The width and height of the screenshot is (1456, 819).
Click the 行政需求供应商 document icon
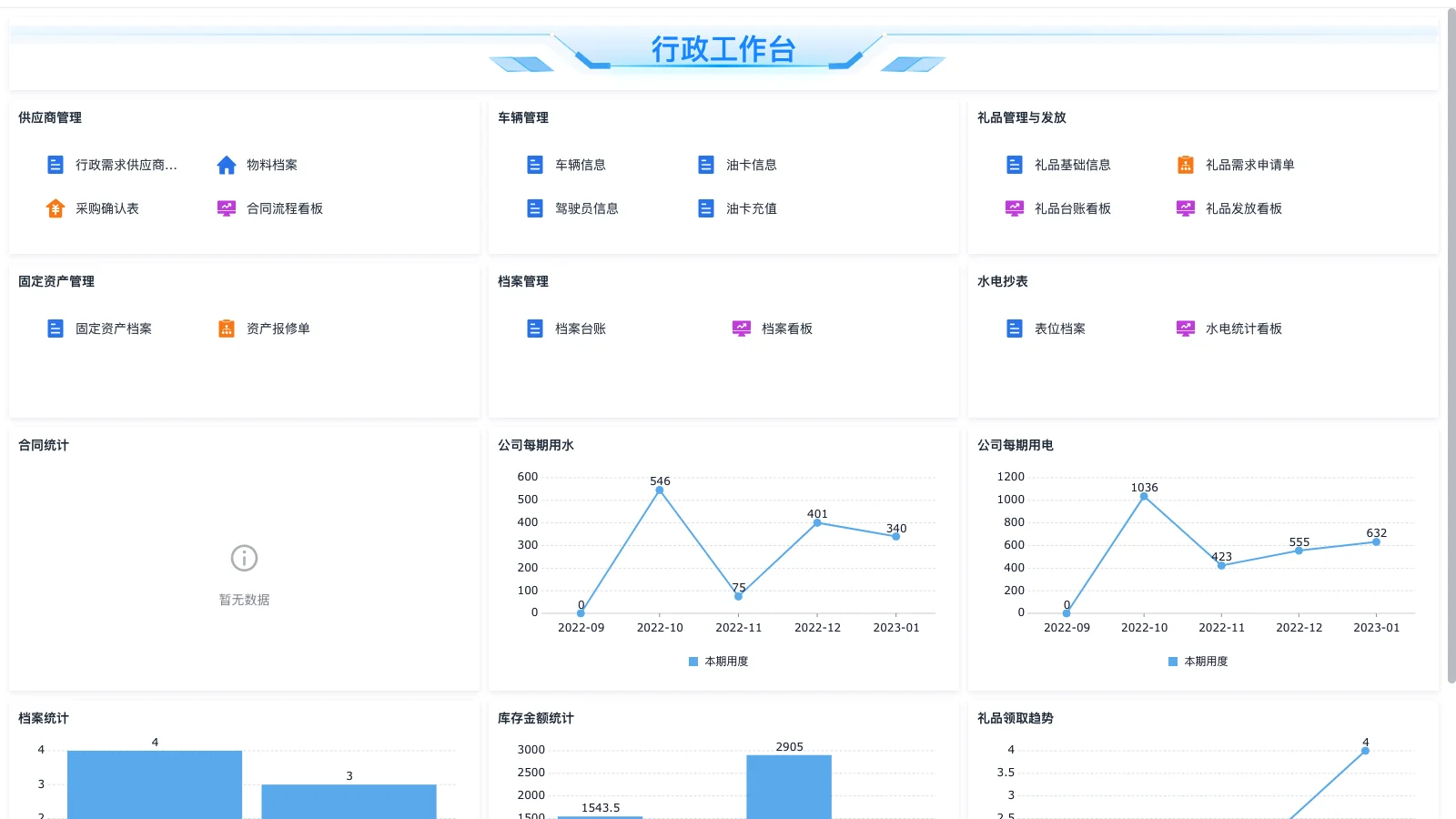pos(56,165)
